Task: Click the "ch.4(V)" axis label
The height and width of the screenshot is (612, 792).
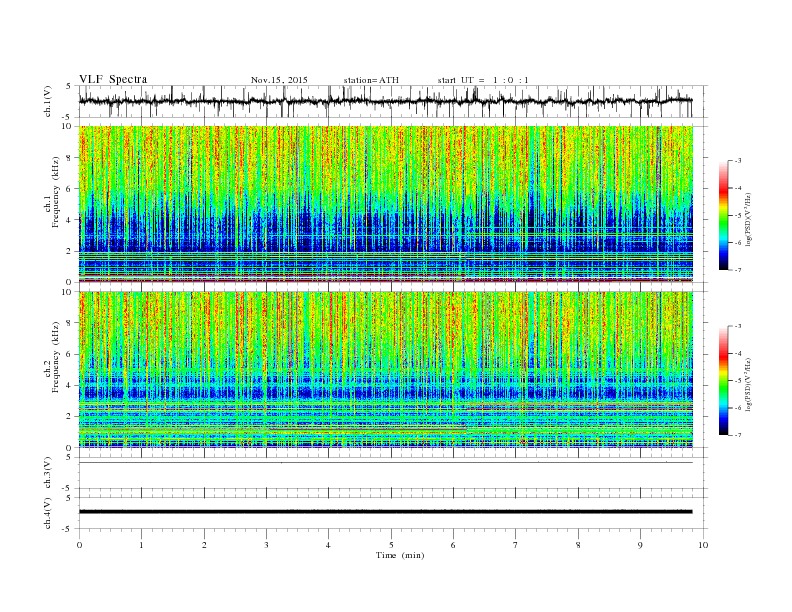Action: click(x=48, y=513)
